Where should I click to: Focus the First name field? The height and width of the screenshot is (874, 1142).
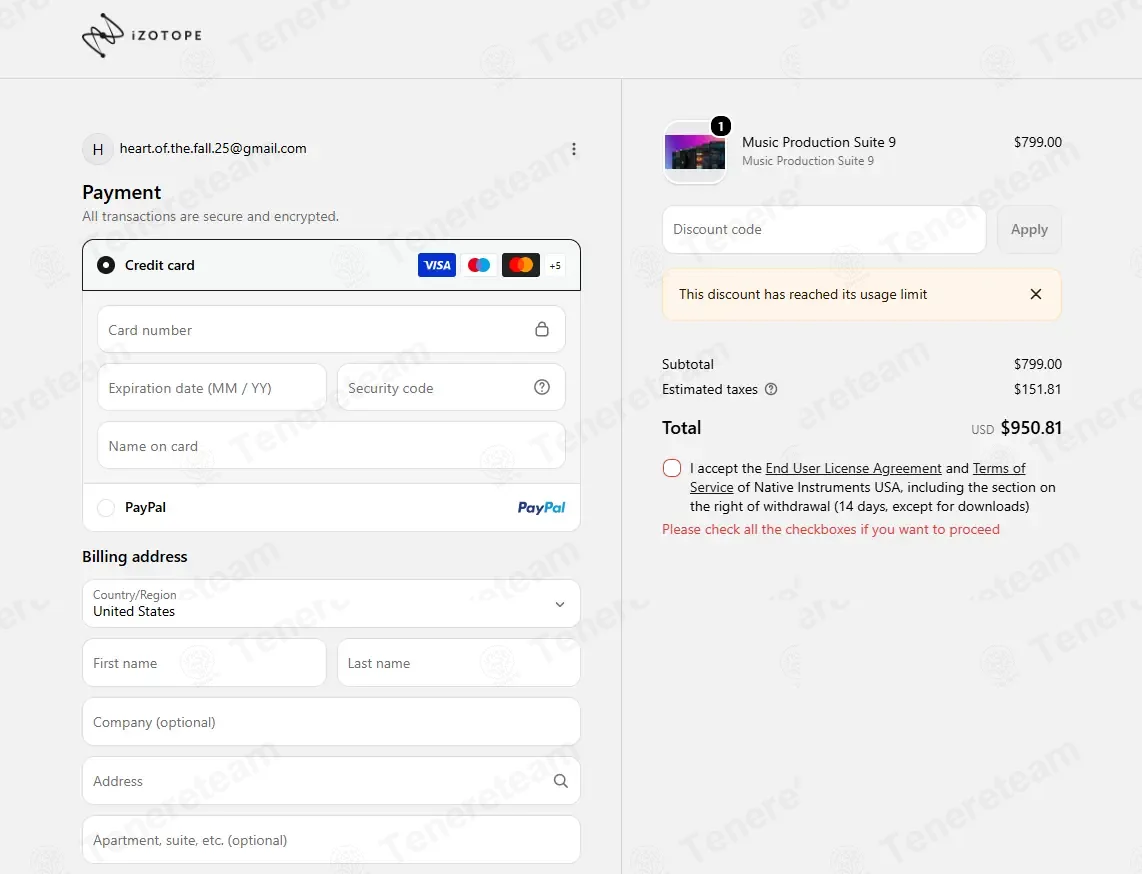point(204,663)
